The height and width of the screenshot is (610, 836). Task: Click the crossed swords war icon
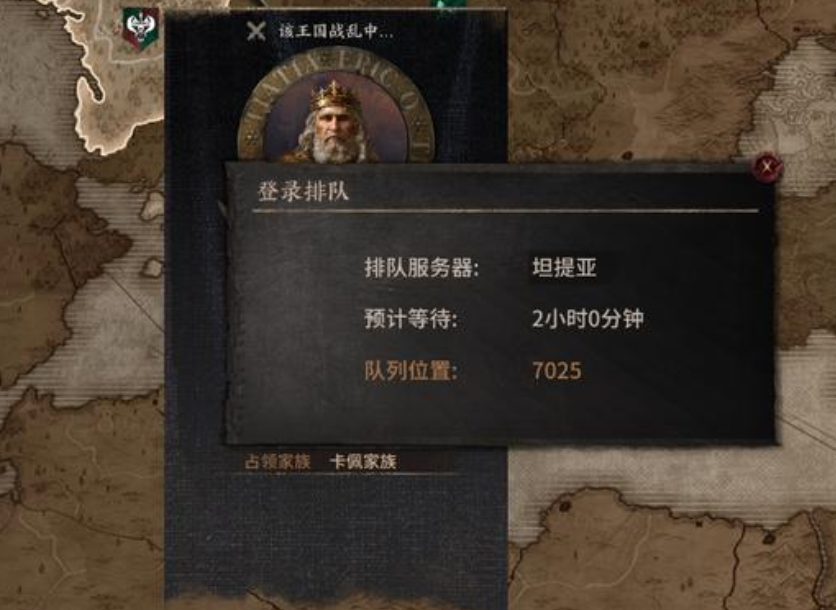point(256,31)
